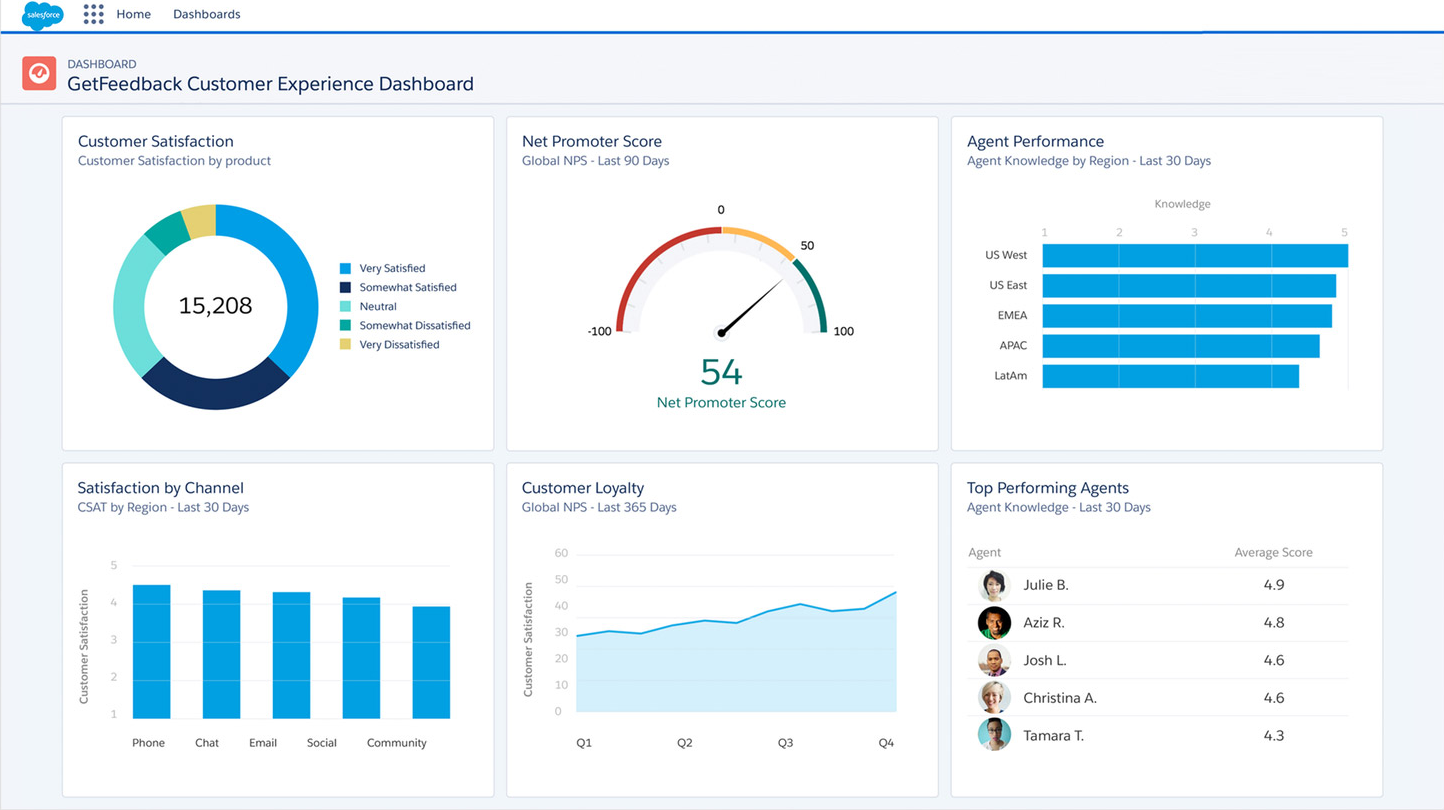Click the Customer Loyalty card title
This screenshot has width=1444, height=810.
pos(583,488)
